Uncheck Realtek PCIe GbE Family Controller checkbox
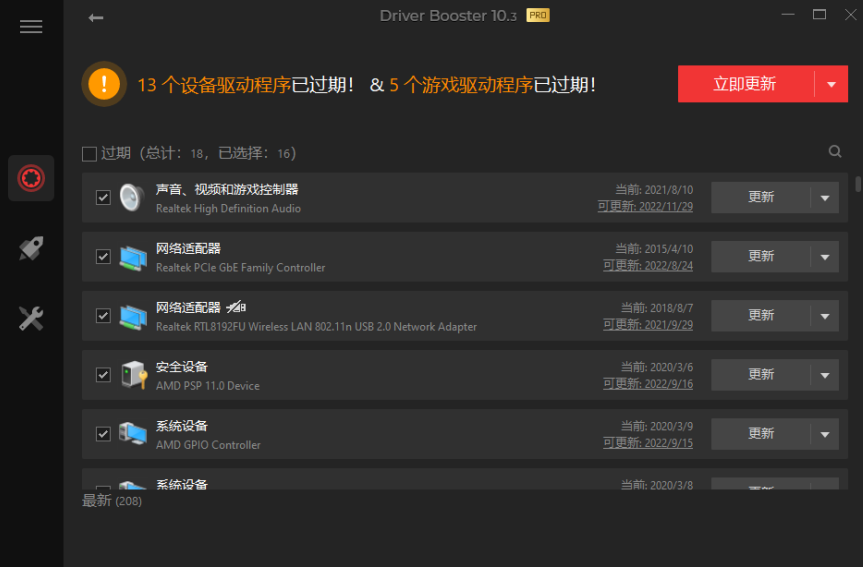The width and height of the screenshot is (863, 567). pyautogui.click(x=103, y=257)
